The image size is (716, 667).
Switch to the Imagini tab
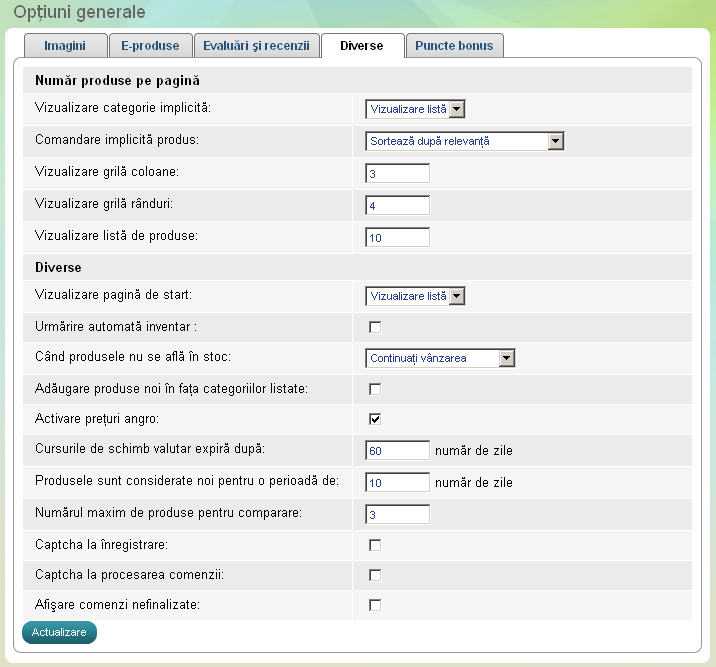tap(65, 46)
